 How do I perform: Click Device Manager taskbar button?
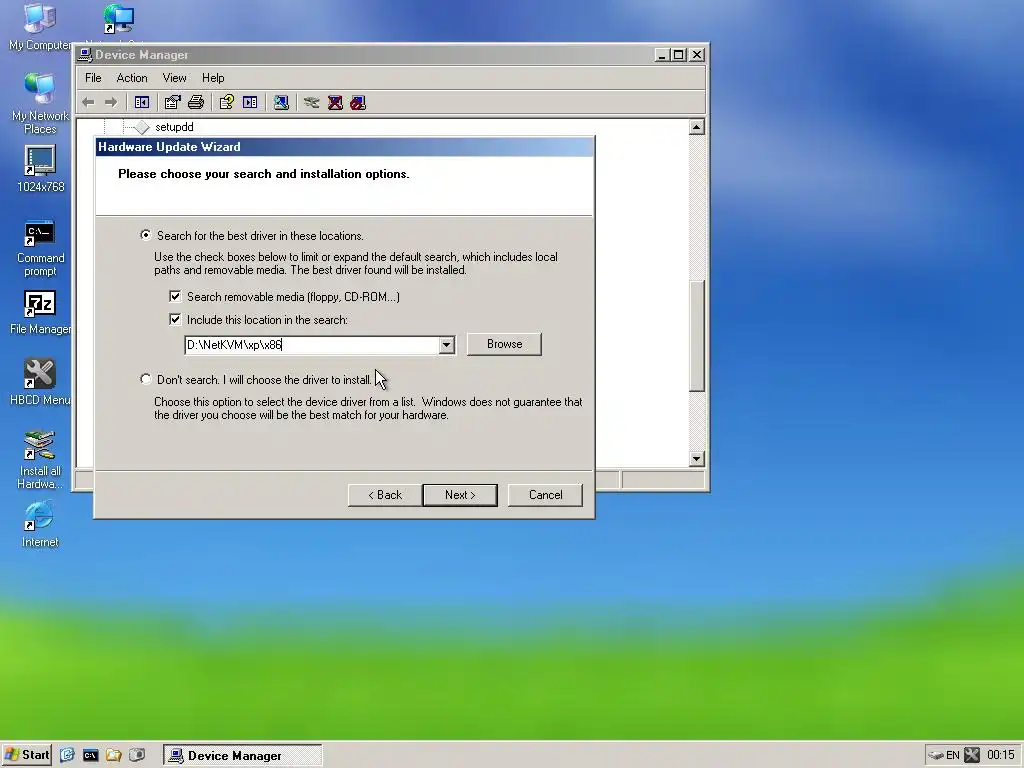242,756
